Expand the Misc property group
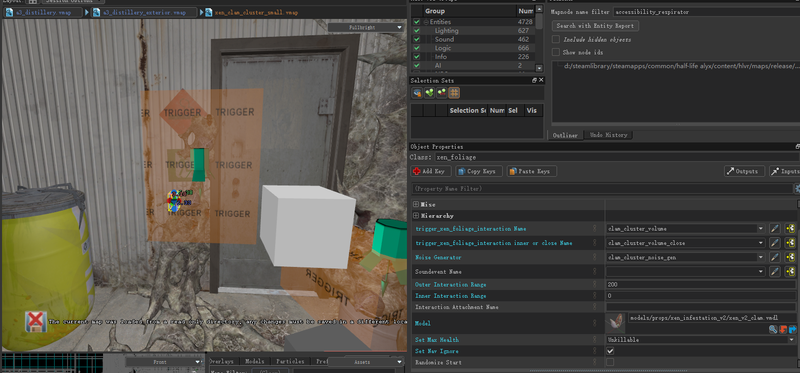This screenshot has height=373, width=800. coord(416,205)
